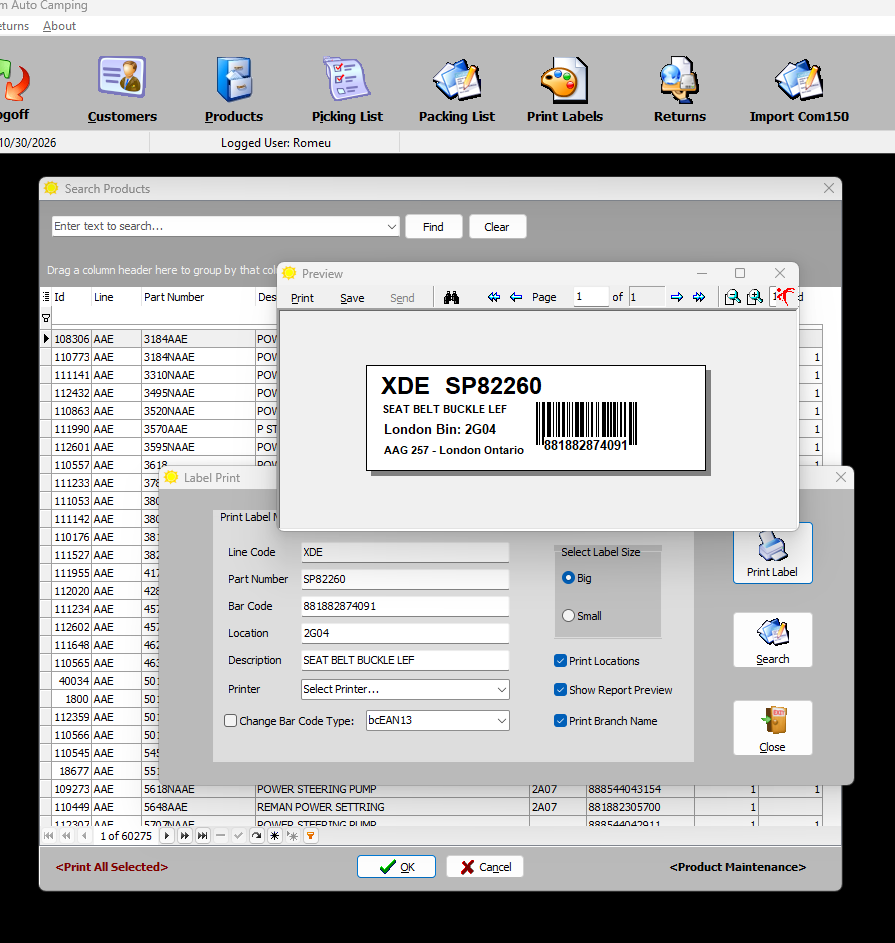Open the Picking List icon
Viewport: 895px width, 943px height.
point(347,79)
